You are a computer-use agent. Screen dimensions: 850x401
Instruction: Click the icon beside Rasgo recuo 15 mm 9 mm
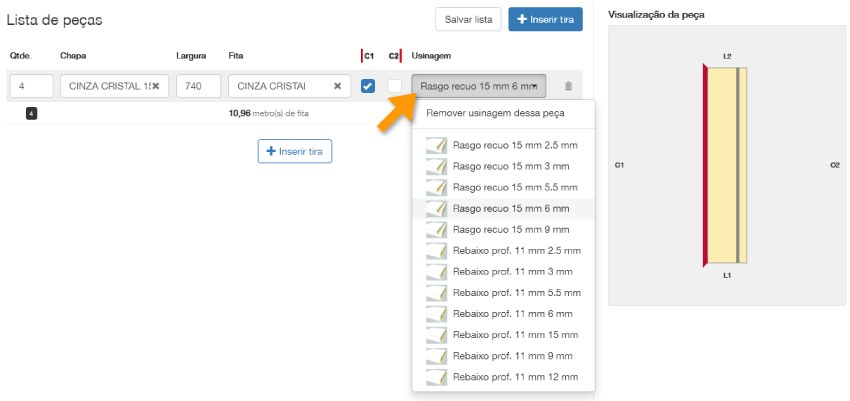(436, 230)
